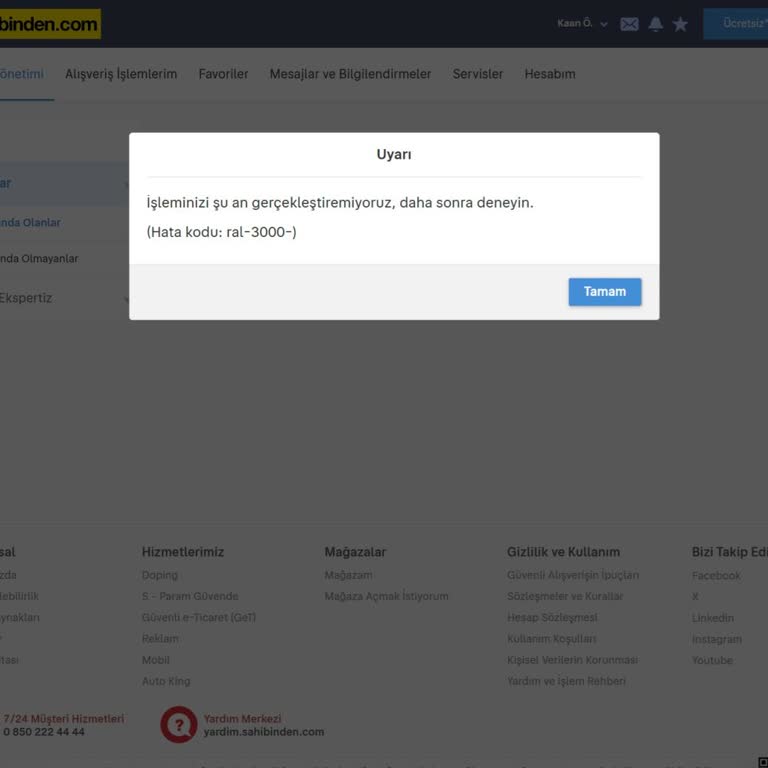The width and height of the screenshot is (768, 768).
Task: Open Güvenli e-Ticaret (GeT) link
Action: point(199,618)
